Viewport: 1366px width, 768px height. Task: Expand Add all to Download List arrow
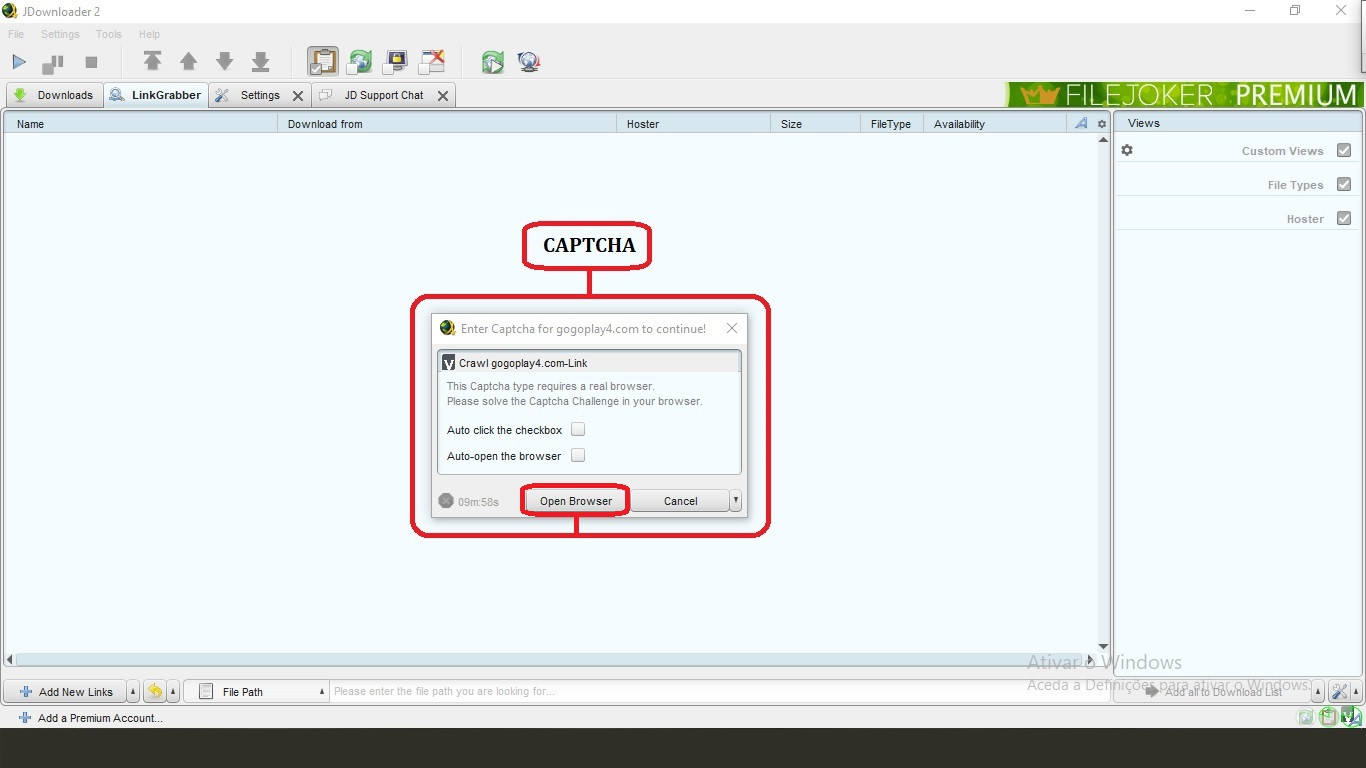pos(1318,692)
